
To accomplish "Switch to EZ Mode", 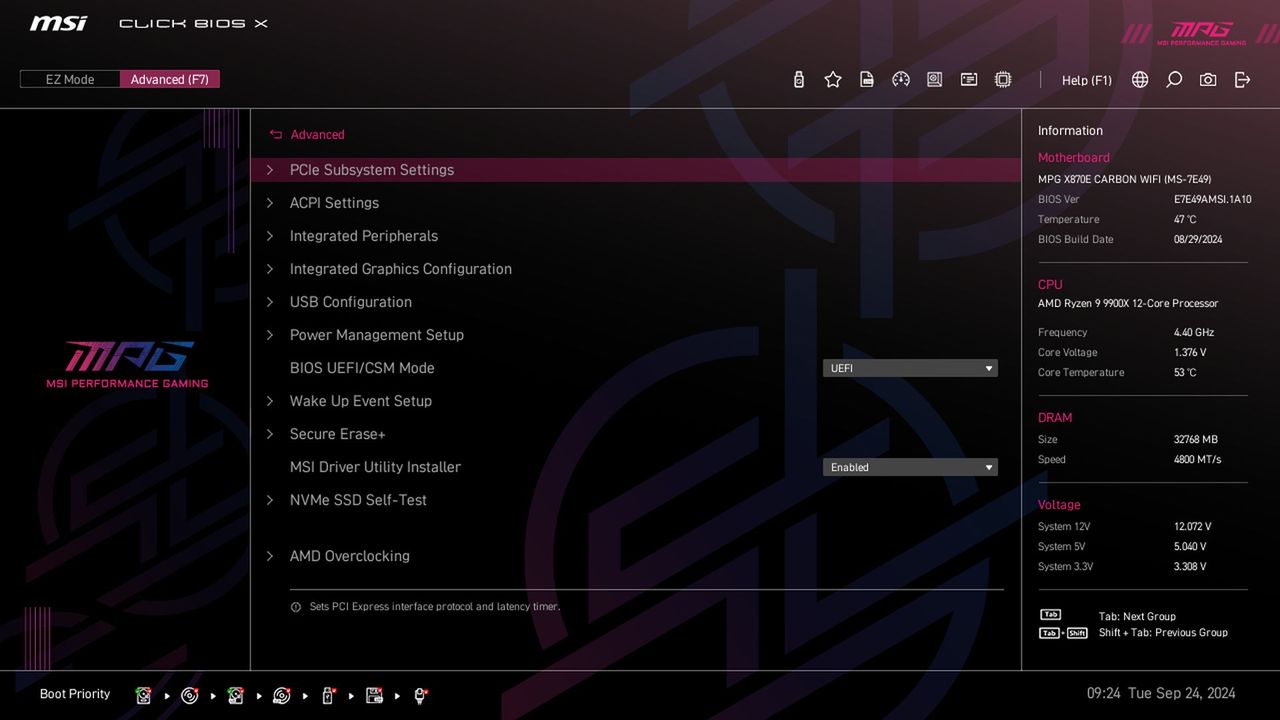I will pyautogui.click(x=70, y=79).
